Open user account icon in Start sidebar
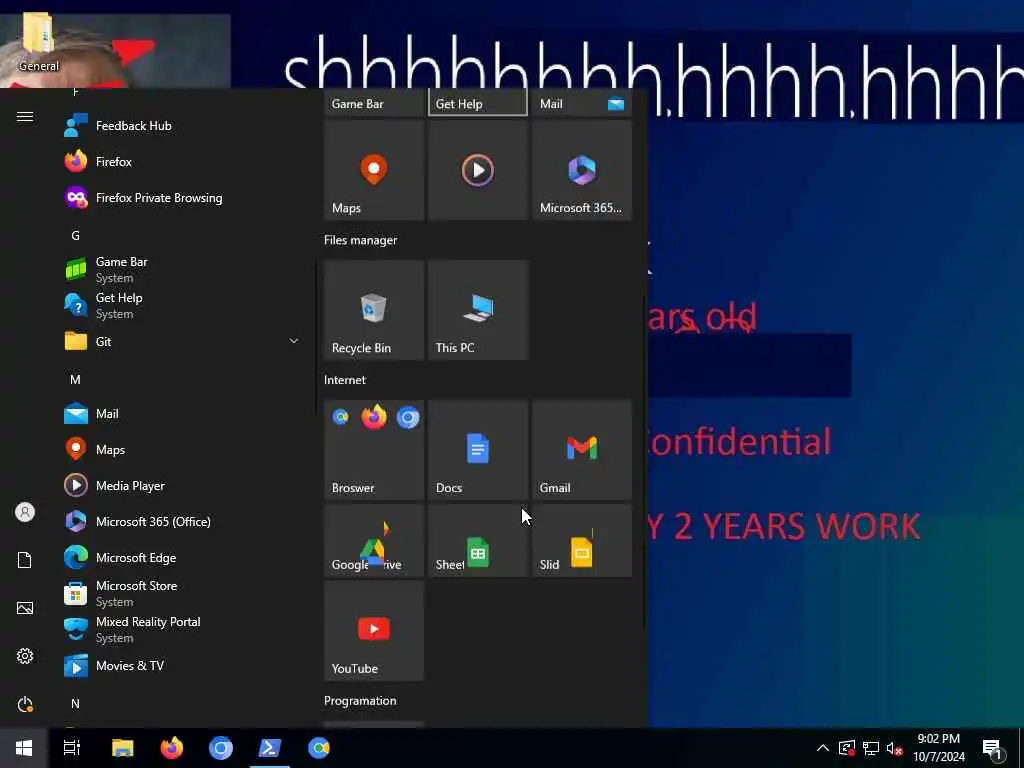The image size is (1024, 768). click(x=25, y=512)
